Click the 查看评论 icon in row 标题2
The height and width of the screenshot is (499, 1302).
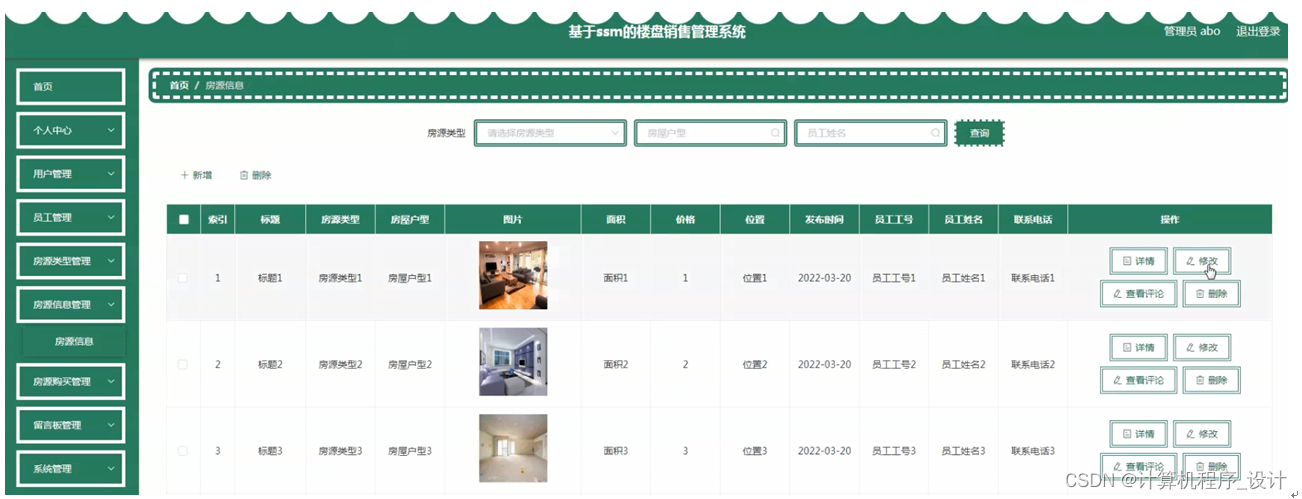tap(1116, 381)
